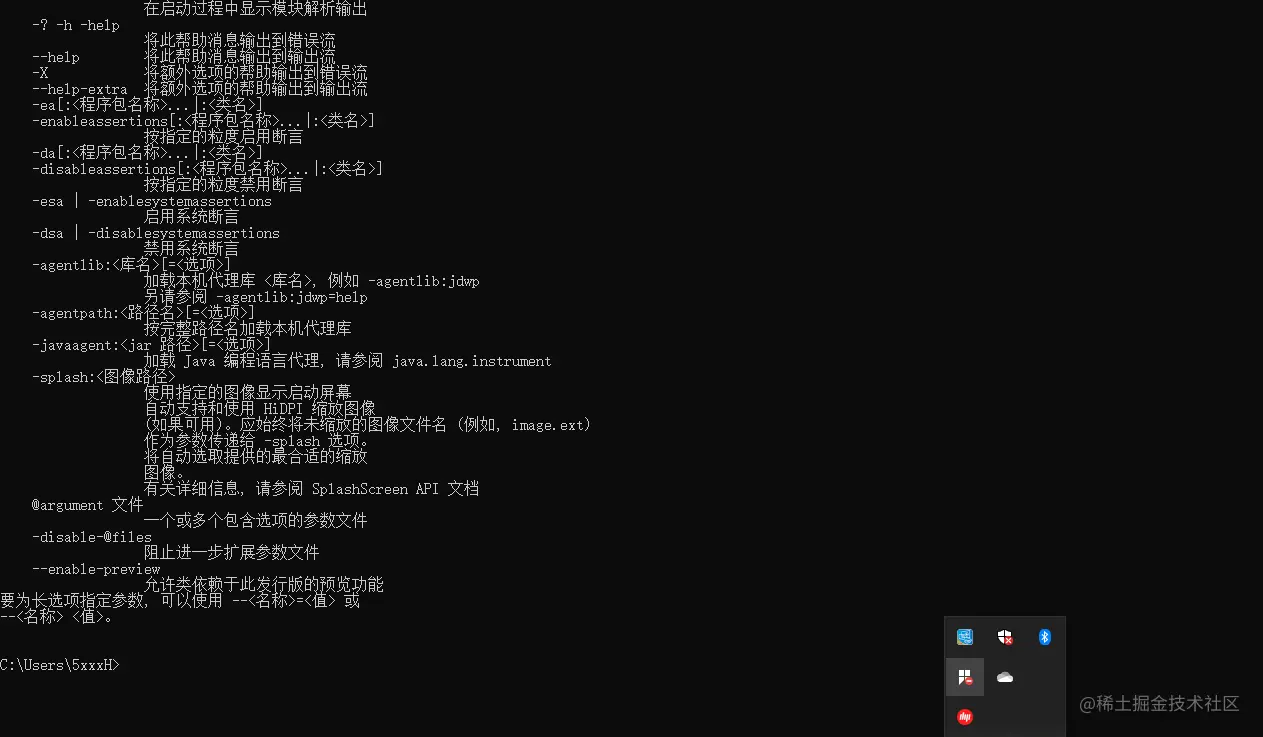The image size is (1263, 737).
Task: Click the text "按完整路径名加载本机代理库"
Action: (x=247, y=329)
